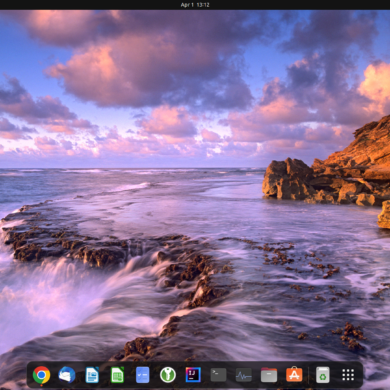Open the System Monitor dock icon
The height and width of the screenshot is (390, 390).
click(244, 375)
